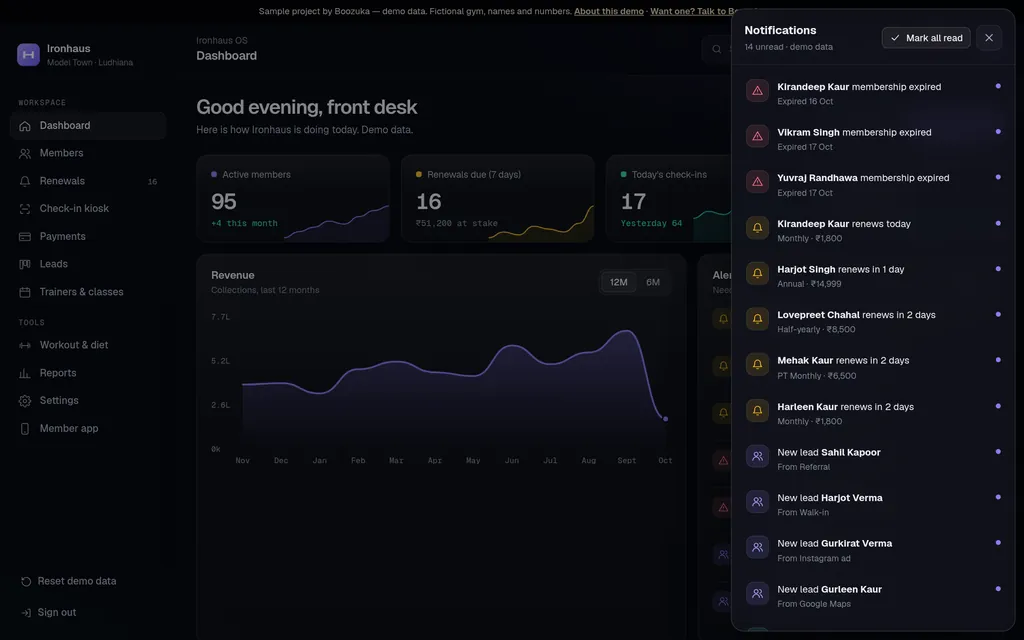Viewport: 1024px width, 640px height.
Task: Click the dashboard search icon
Action: coord(716,49)
